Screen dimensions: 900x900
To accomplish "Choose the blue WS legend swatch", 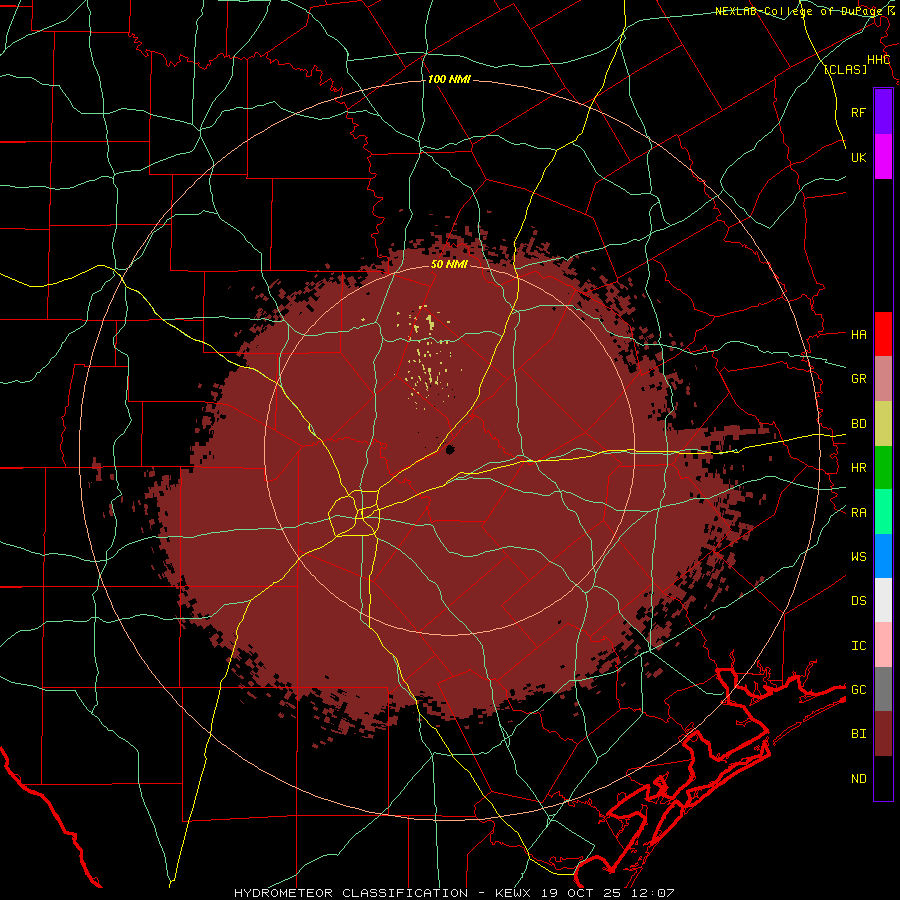I will (x=883, y=556).
